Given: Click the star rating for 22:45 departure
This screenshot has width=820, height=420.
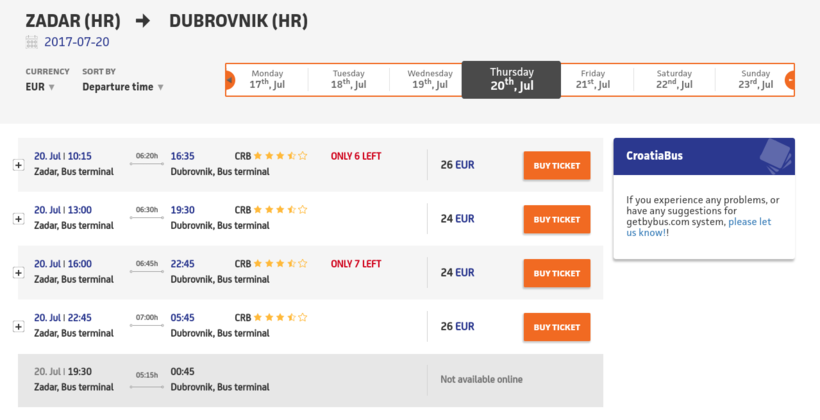Looking at the screenshot, I should 280,318.
